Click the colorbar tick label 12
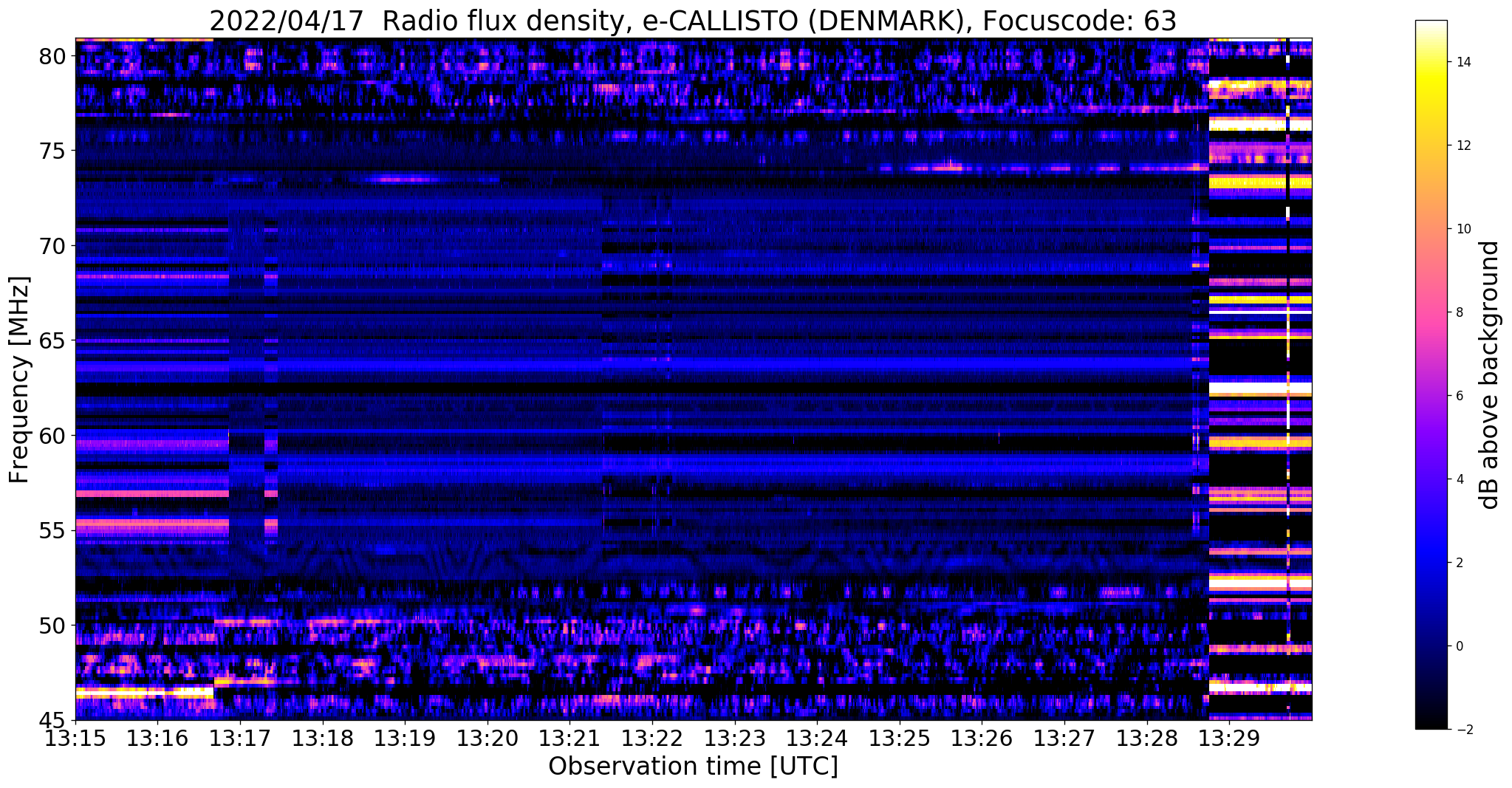This screenshot has height=788, width=1512. pyautogui.click(x=1463, y=145)
